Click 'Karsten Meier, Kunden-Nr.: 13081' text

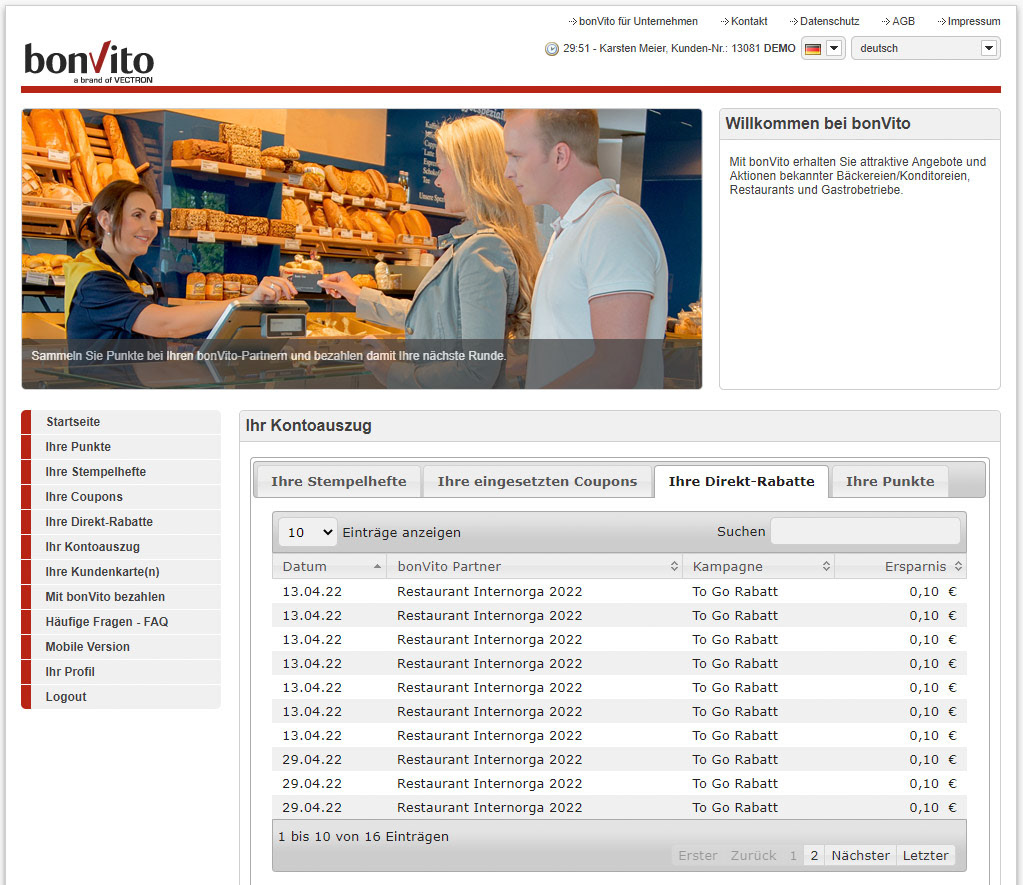(x=680, y=48)
